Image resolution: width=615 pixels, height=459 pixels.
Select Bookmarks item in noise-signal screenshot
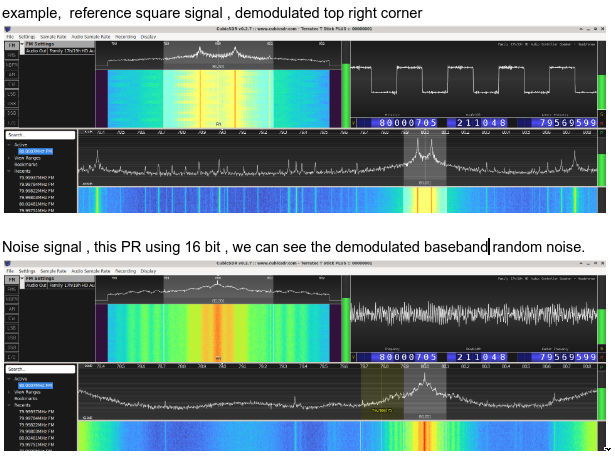click(26, 398)
